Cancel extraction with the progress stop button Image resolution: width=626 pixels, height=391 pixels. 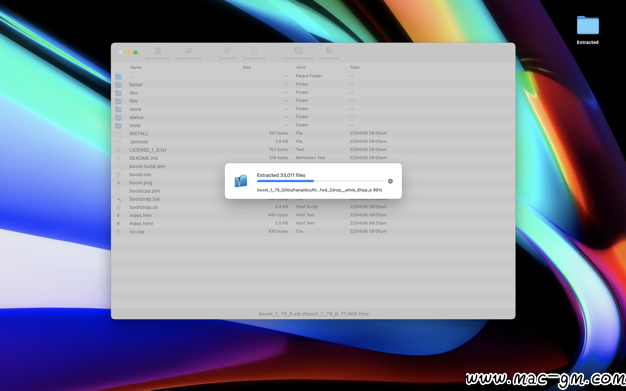click(x=390, y=181)
